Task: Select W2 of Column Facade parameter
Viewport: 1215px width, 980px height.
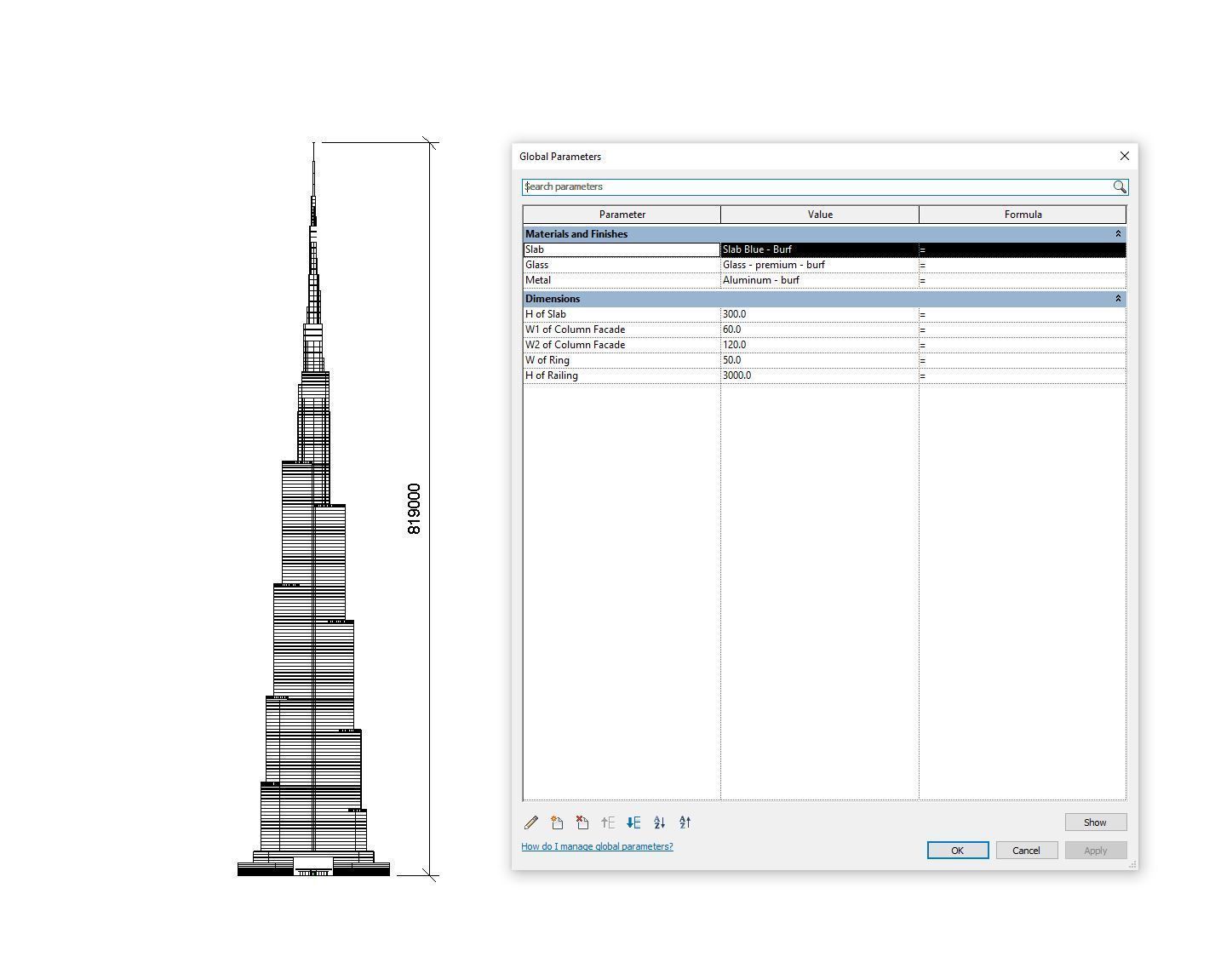Action: [622, 345]
